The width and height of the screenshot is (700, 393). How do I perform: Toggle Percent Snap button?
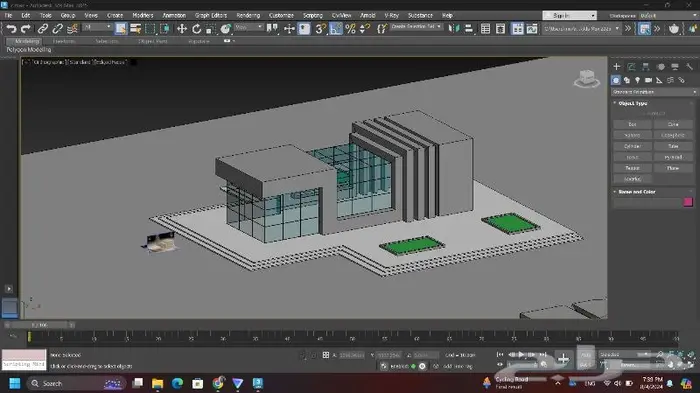pos(350,29)
